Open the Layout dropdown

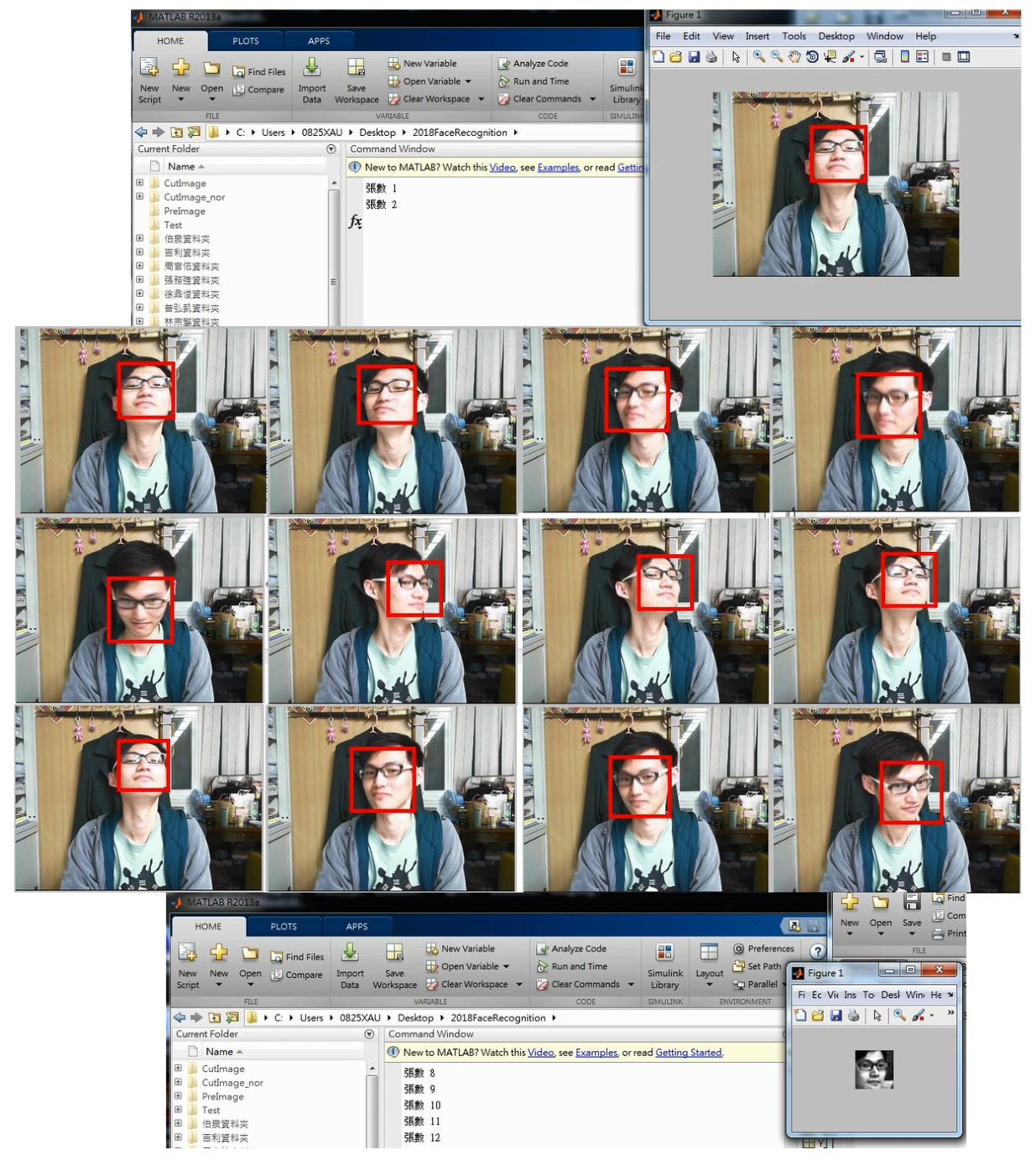[709, 965]
